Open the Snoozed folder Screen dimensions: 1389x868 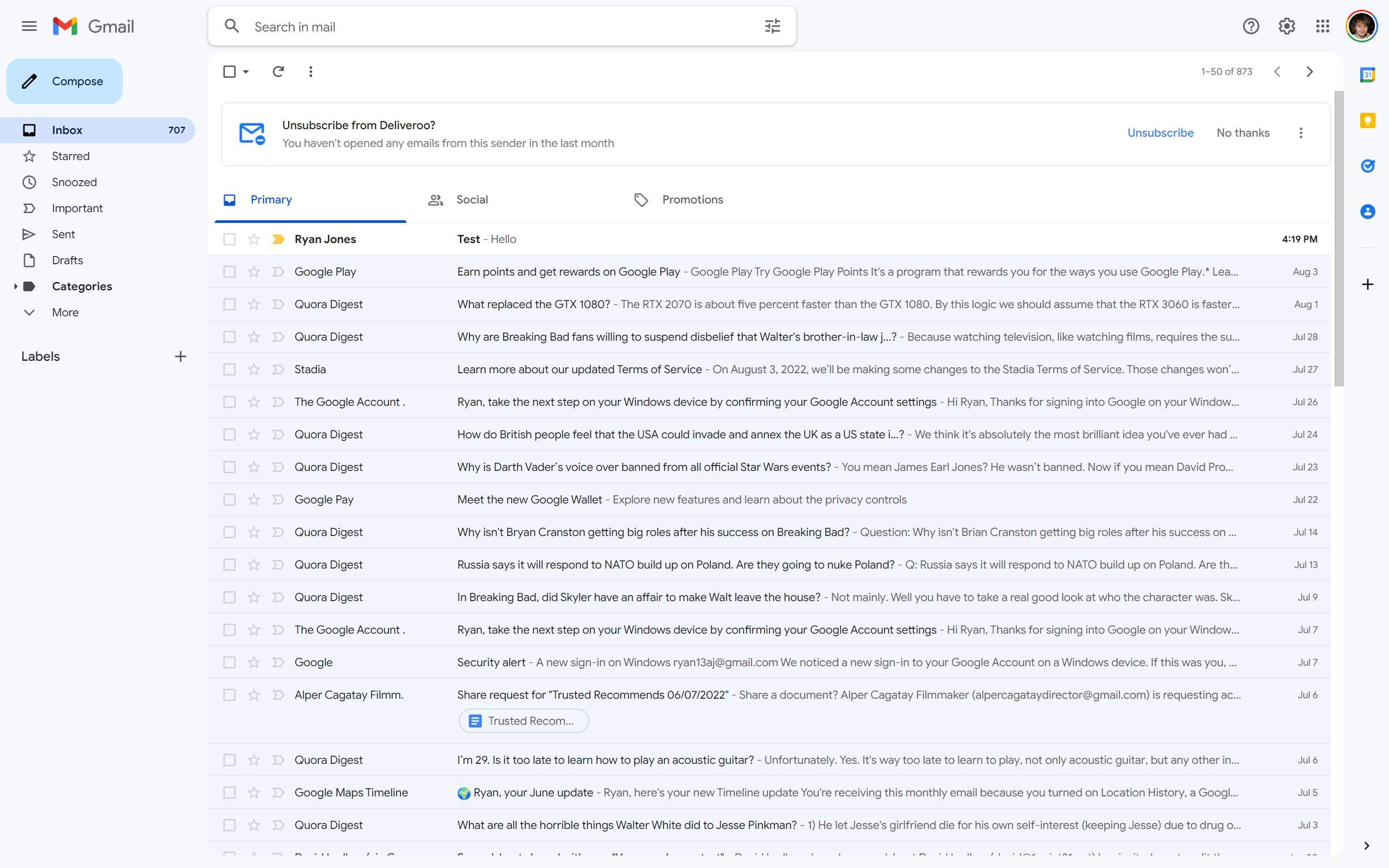point(98,183)
